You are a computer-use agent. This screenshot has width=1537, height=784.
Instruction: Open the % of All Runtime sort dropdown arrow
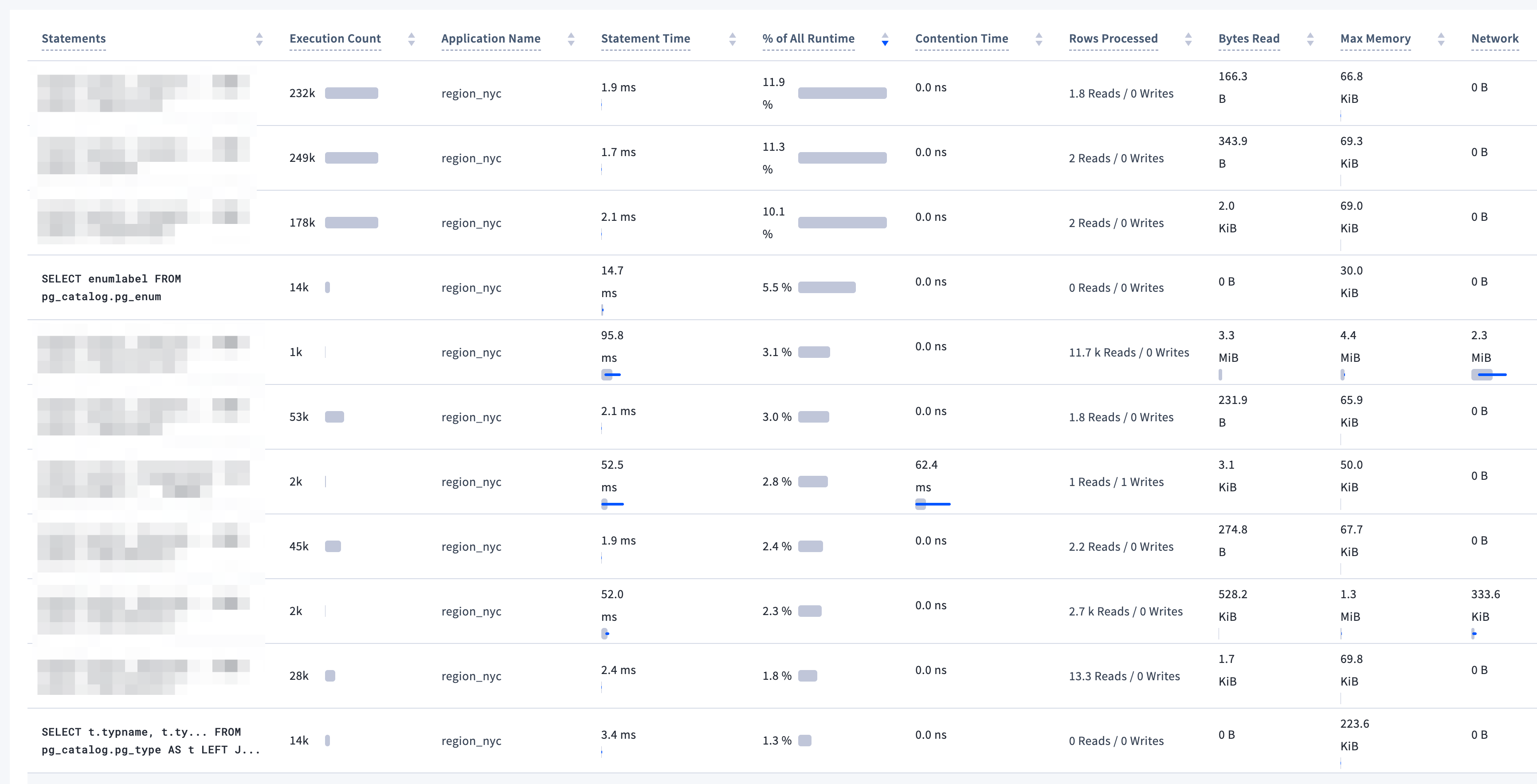pyautogui.click(x=884, y=40)
